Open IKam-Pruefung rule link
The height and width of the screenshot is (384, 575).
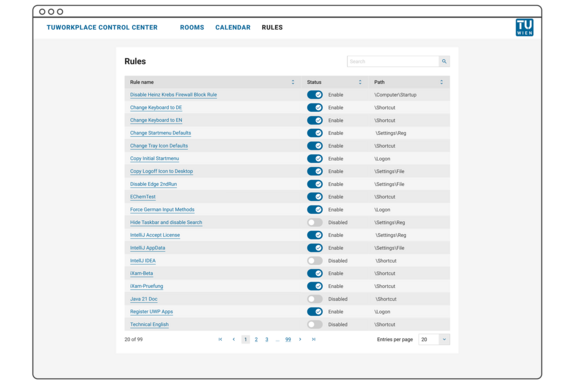click(x=146, y=286)
